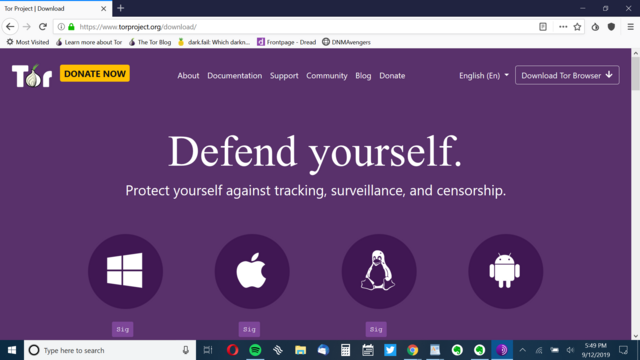This screenshot has height=360, width=640.
Task: Open Frontpage - Dread bookmark
Action: coord(287,42)
